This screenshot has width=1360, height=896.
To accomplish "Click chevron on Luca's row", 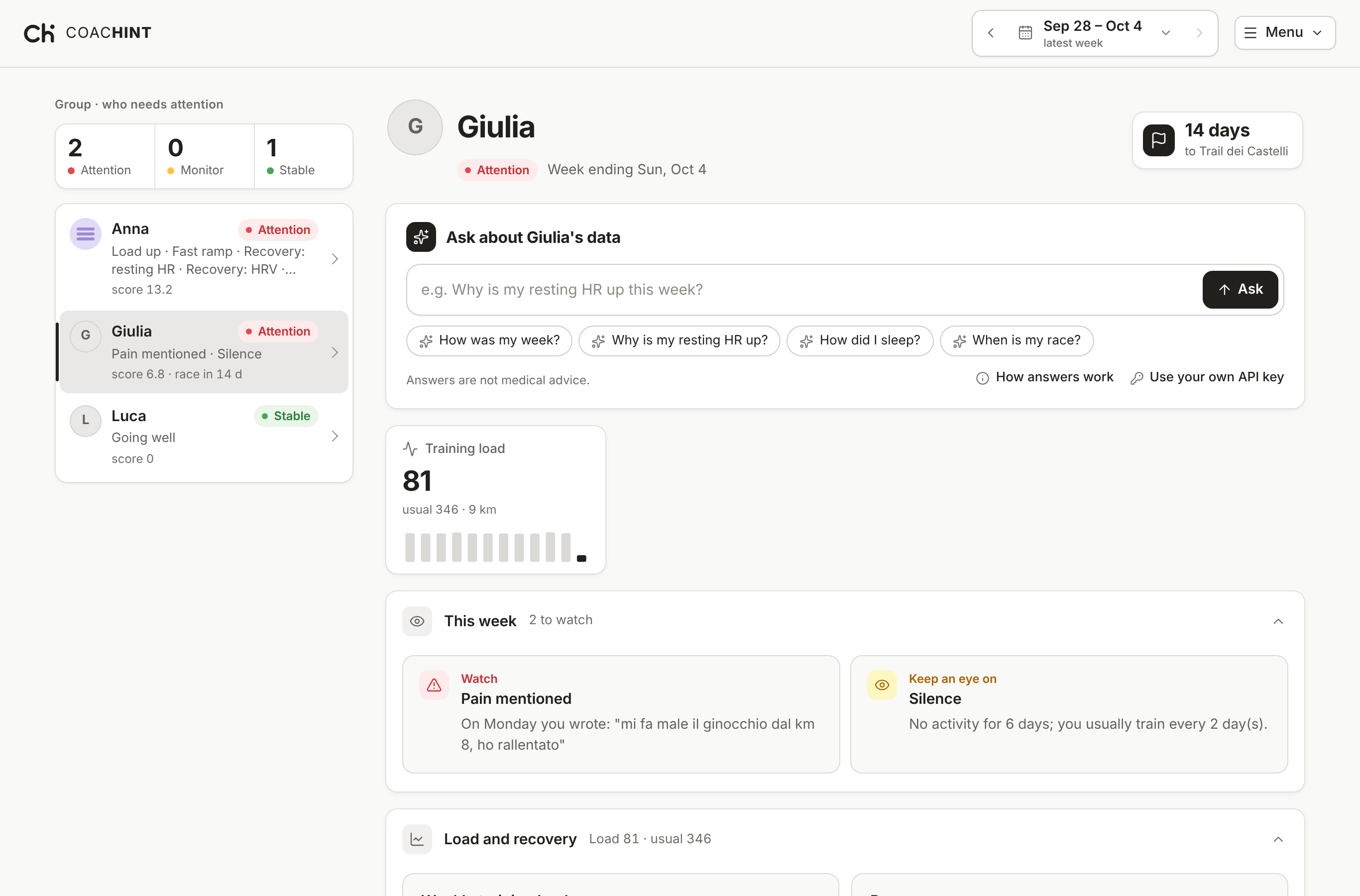I will tap(335, 437).
